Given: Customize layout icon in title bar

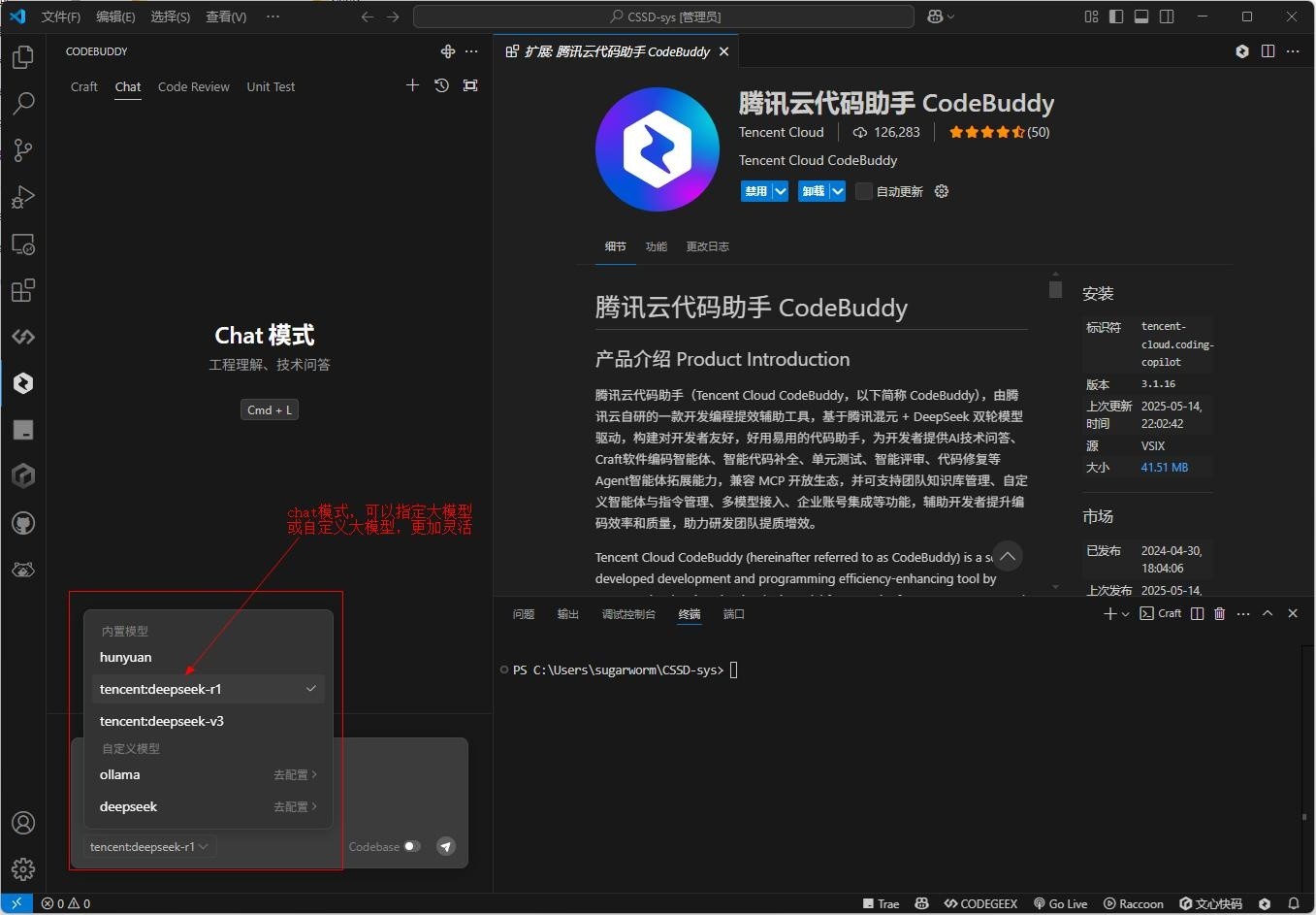Looking at the screenshot, I should point(1091,16).
